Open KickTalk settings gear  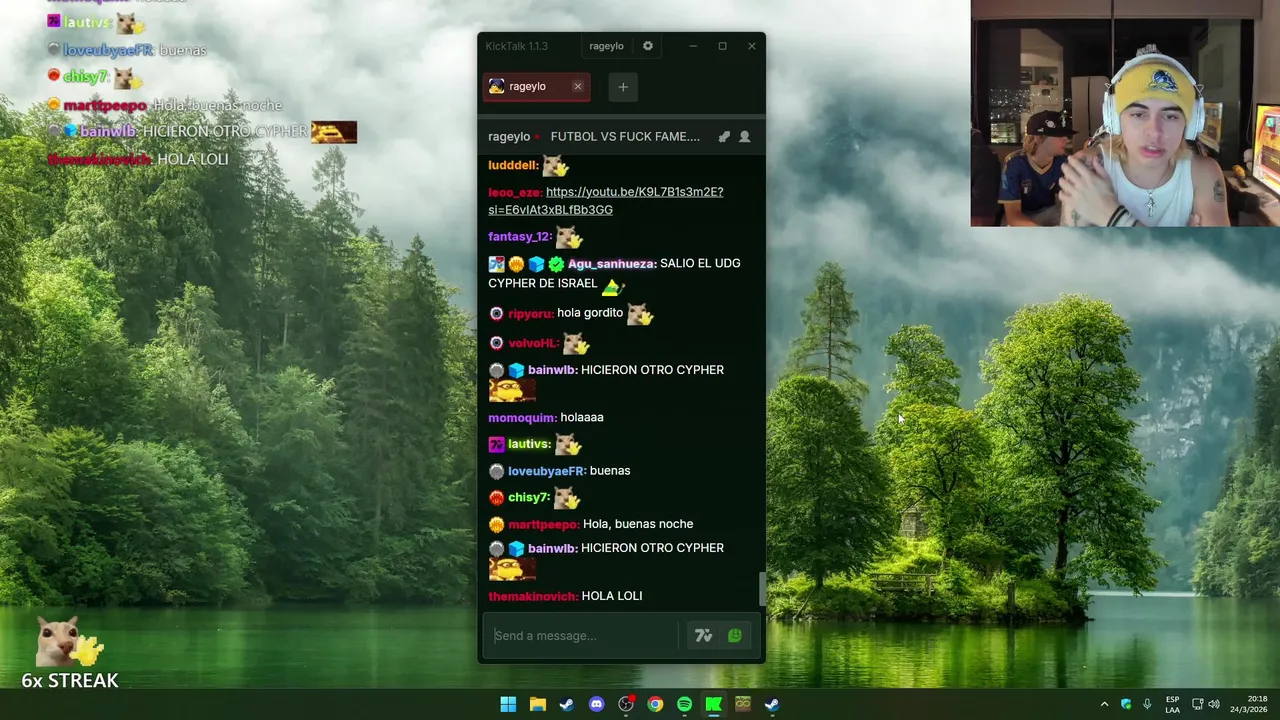point(648,46)
